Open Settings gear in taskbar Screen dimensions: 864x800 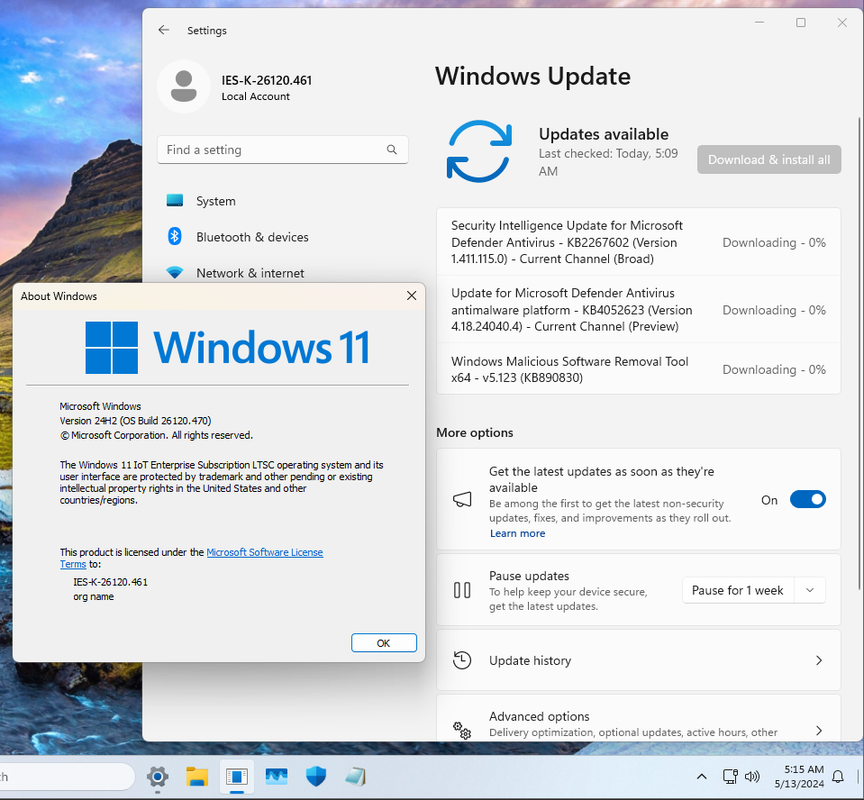tap(158, 777)
